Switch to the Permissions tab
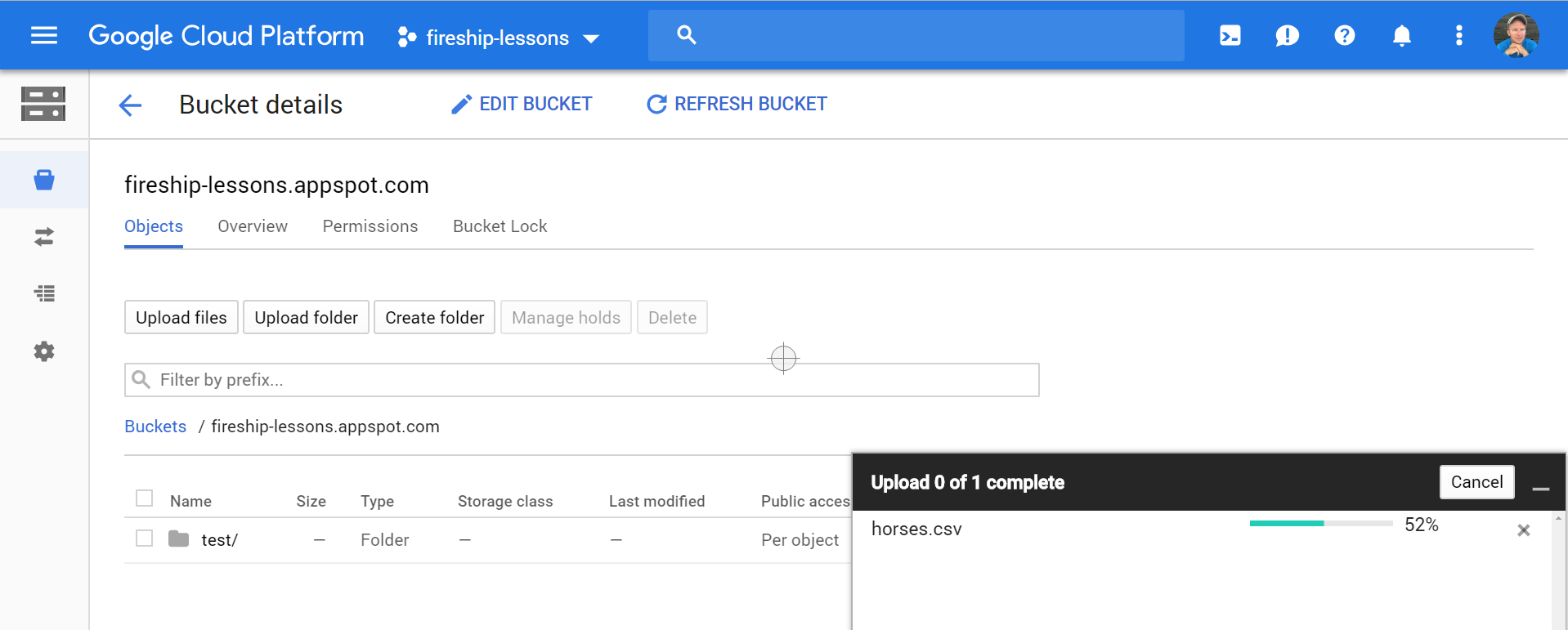The image size is (1568, 630). point(370,226)
